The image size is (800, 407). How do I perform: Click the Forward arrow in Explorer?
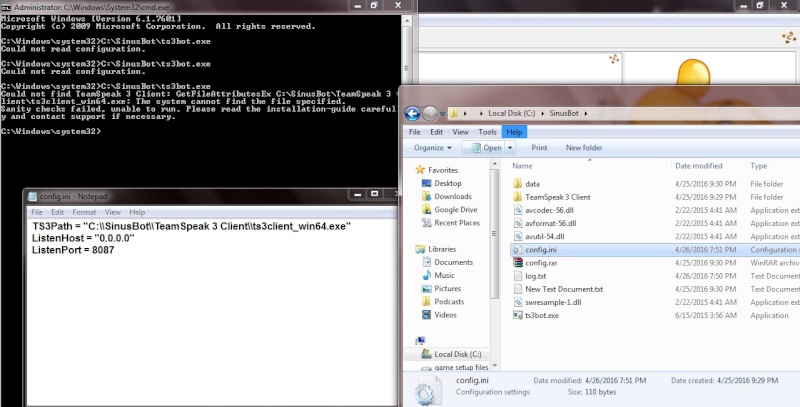(430, 113)
